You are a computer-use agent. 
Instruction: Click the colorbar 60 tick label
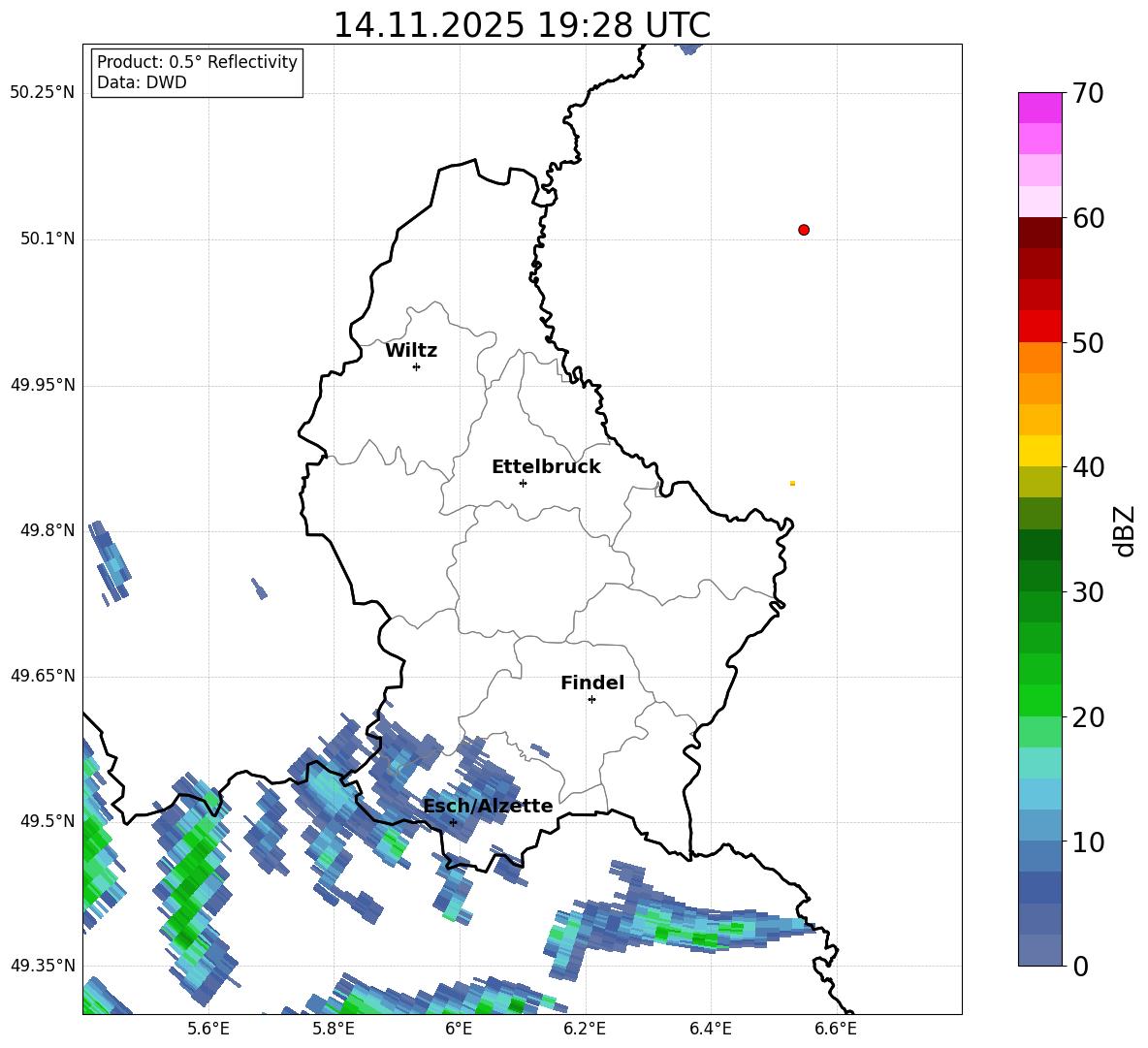tap(1088, 218)
